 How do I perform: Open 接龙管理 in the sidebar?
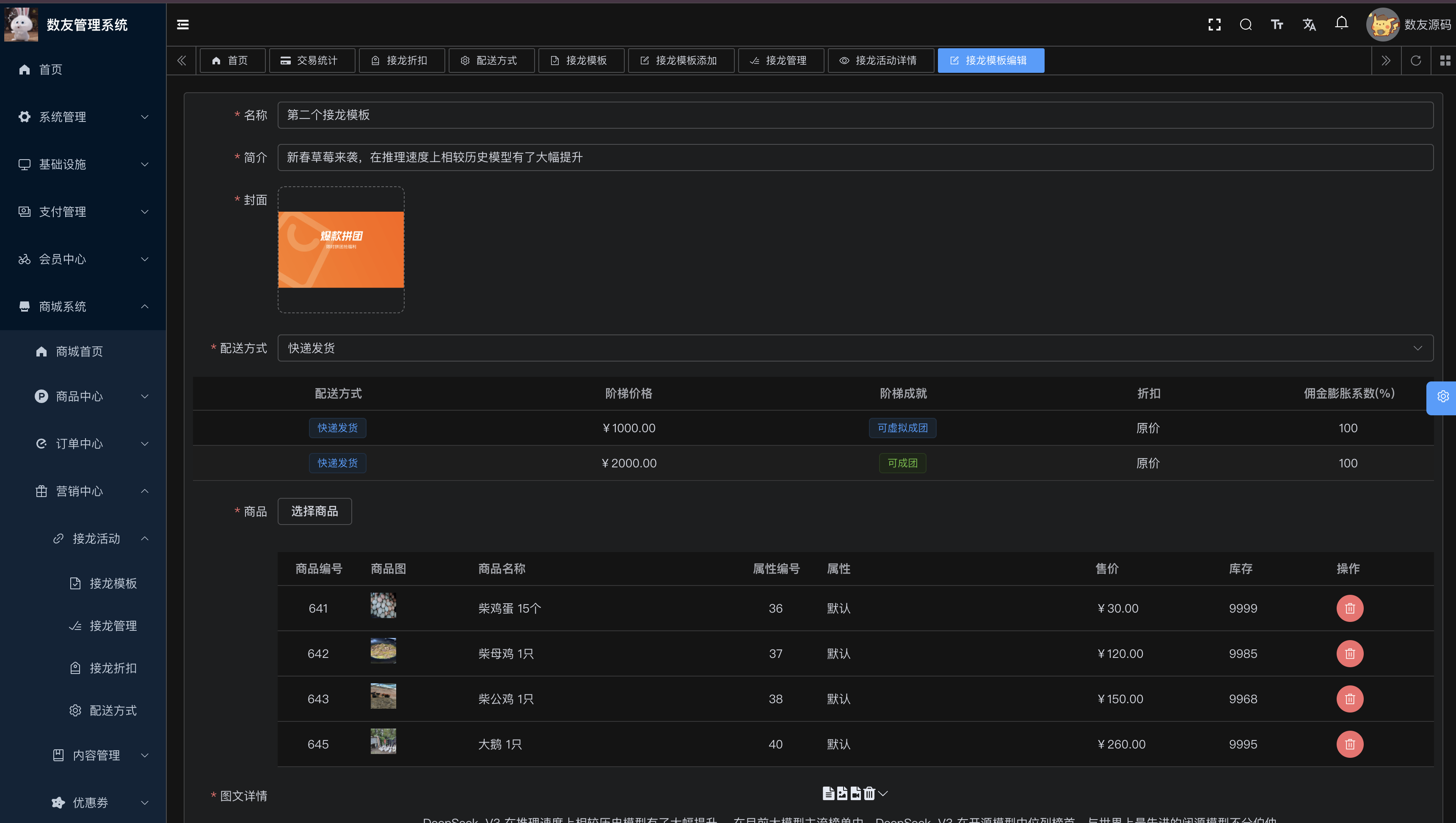tap(83, 626)
